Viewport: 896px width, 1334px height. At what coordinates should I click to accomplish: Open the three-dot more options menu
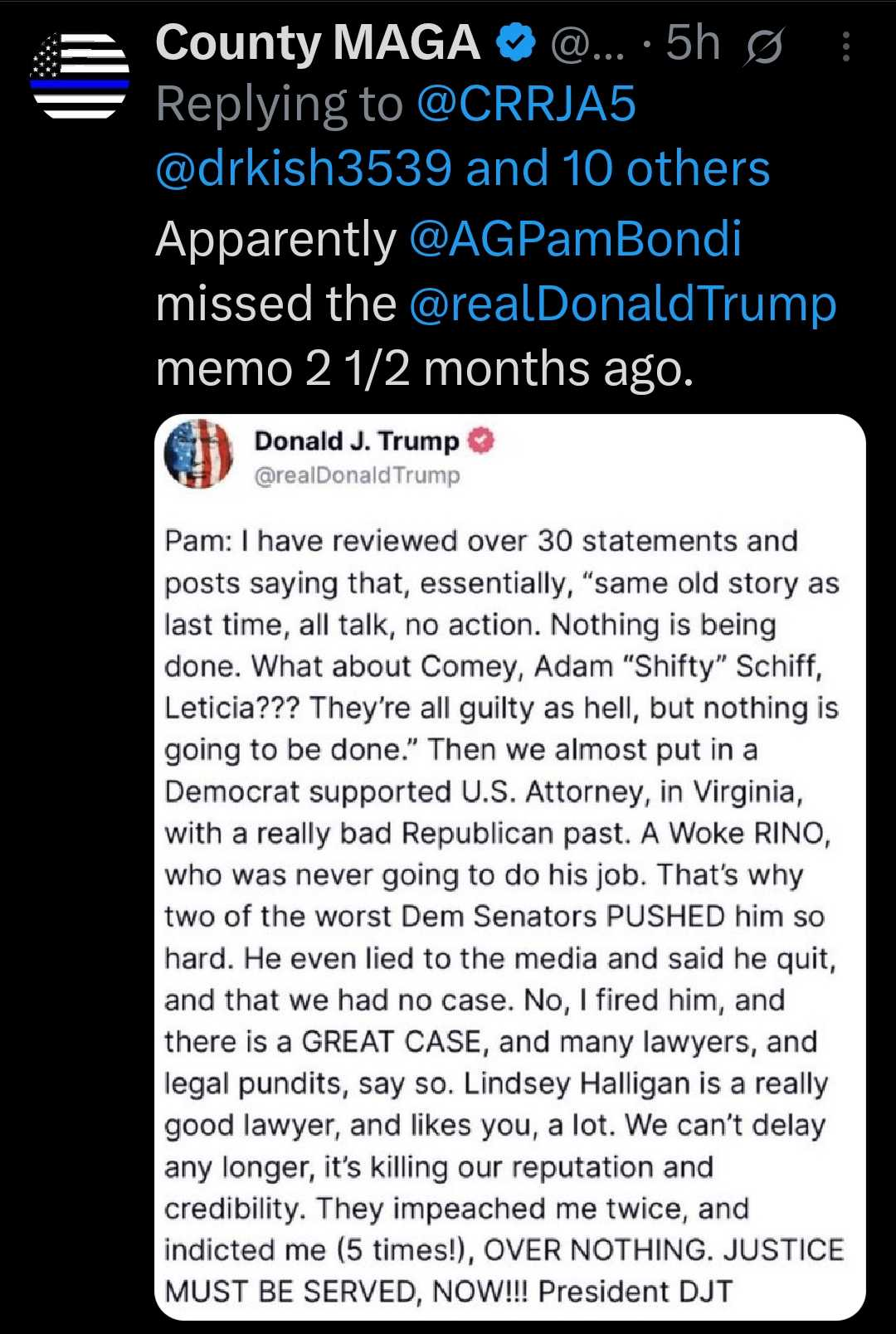pyautogui.click(x=845, y=46)
